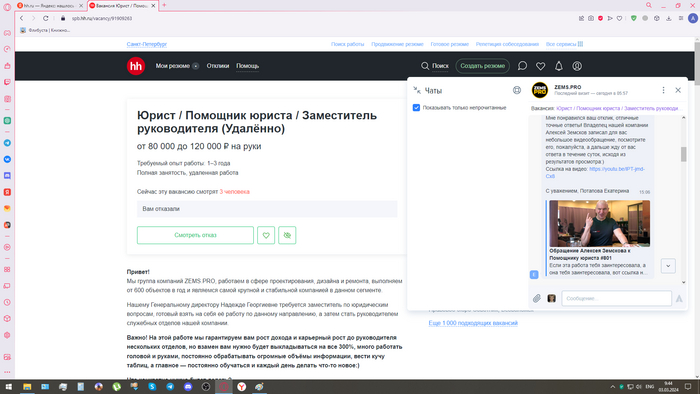Open Discord in Opera sidebar
Screen dimensions: 700x394
(7, 176)
